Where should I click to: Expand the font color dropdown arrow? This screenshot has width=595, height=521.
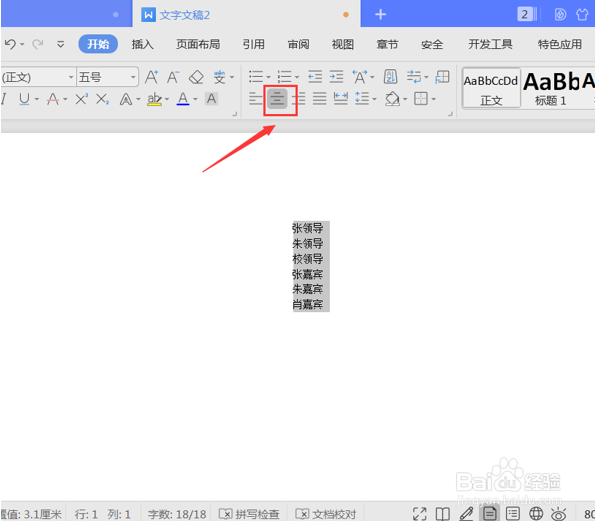pyautogui.click(x=195, y=99)
